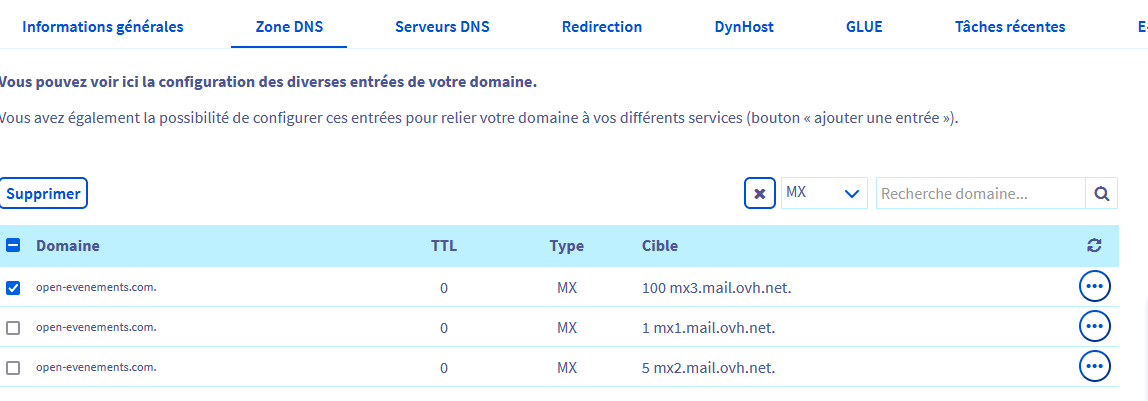Click the Recherche domaine search field
The width and height of the screenshot is (1148, 401).
[980, 194]
